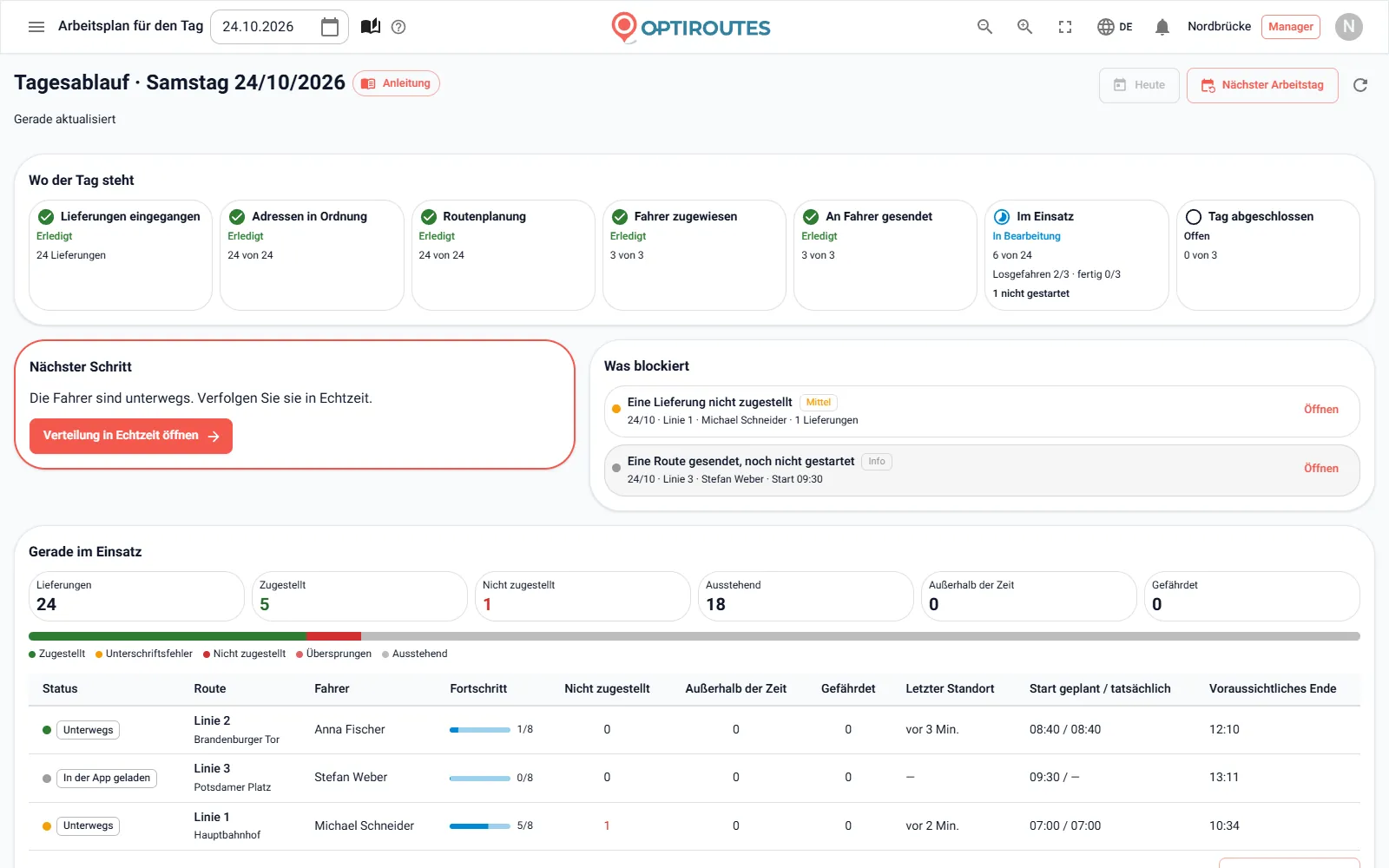Sort by the Fortschritt column header
The image size is (1389, 868).
coord(478,688)
